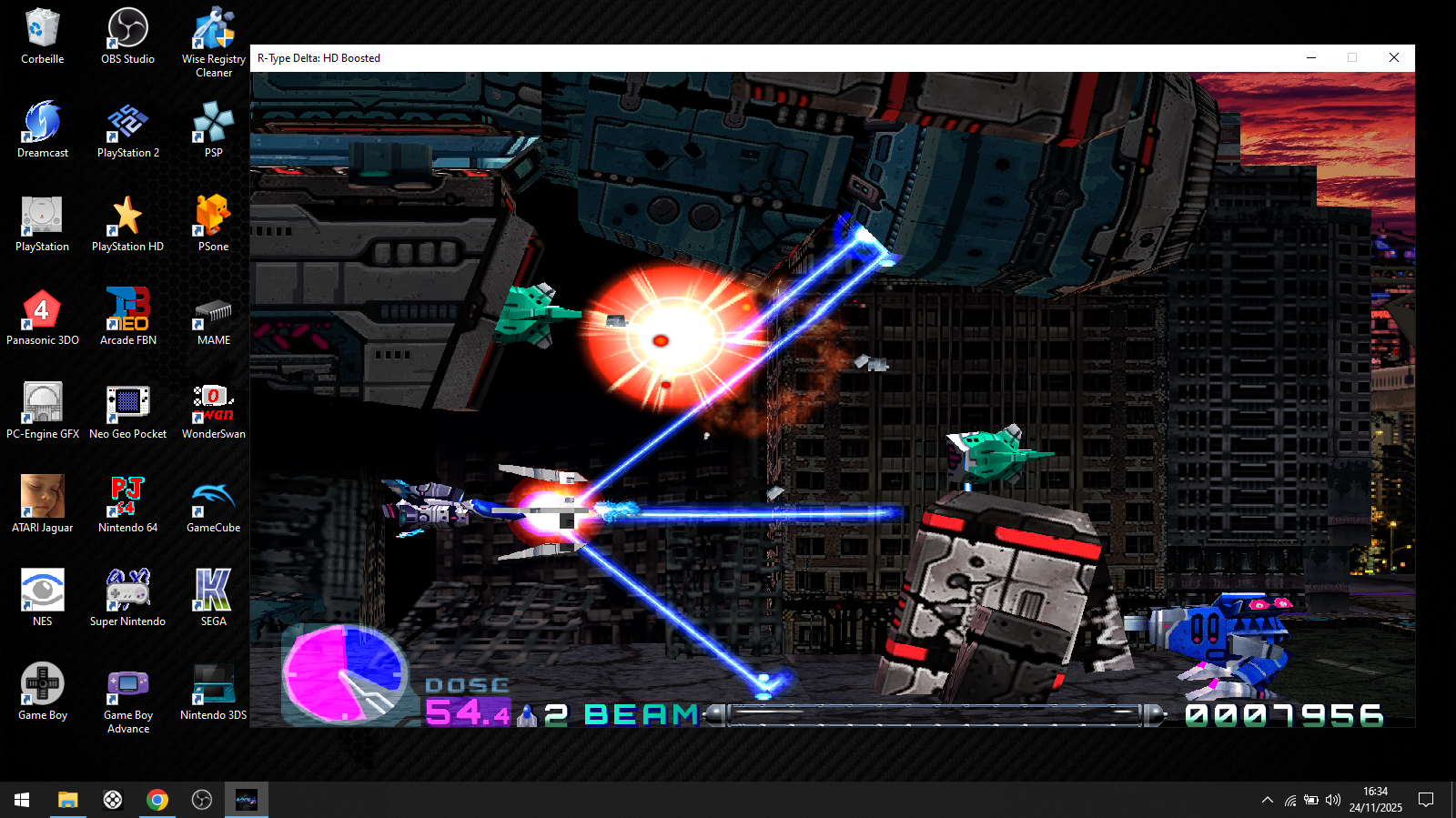
Task: Open the notification center
Action: click(x=1426, y=800)
